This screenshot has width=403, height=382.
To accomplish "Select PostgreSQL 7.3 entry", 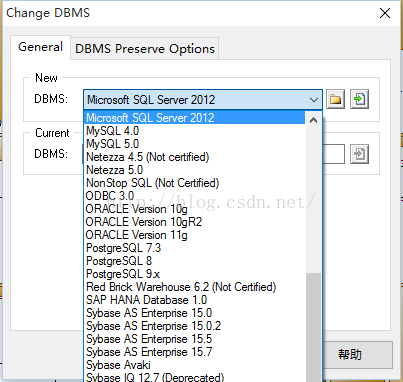I will click(x=195, y=248).
